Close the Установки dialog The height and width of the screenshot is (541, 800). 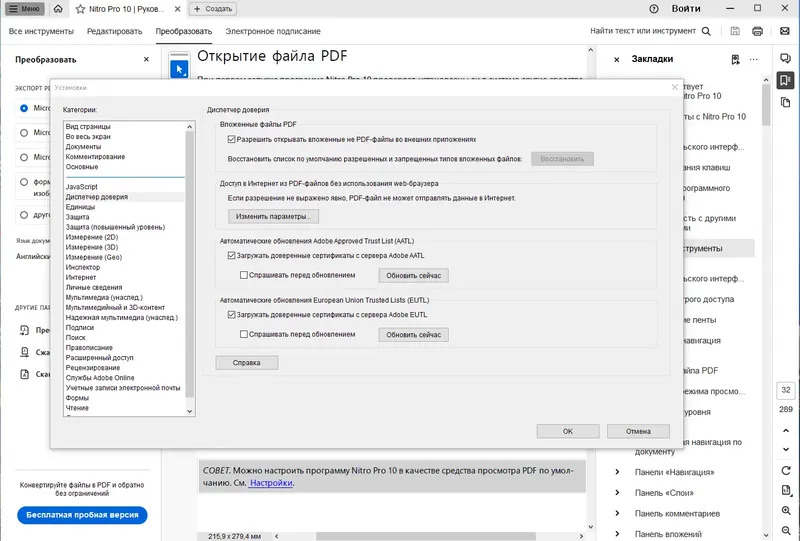point(674,87)
